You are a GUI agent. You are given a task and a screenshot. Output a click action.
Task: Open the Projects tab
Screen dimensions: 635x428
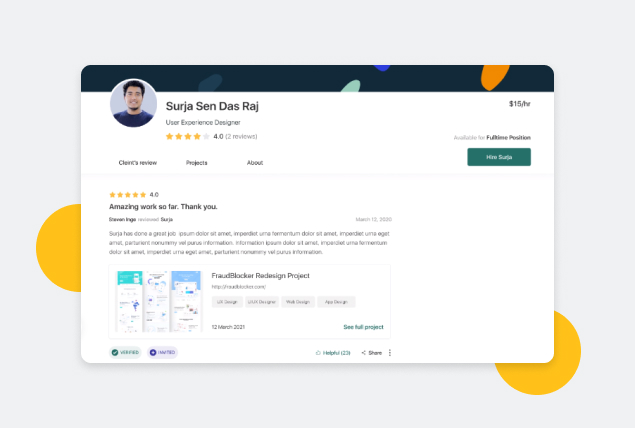click(197, 163)
